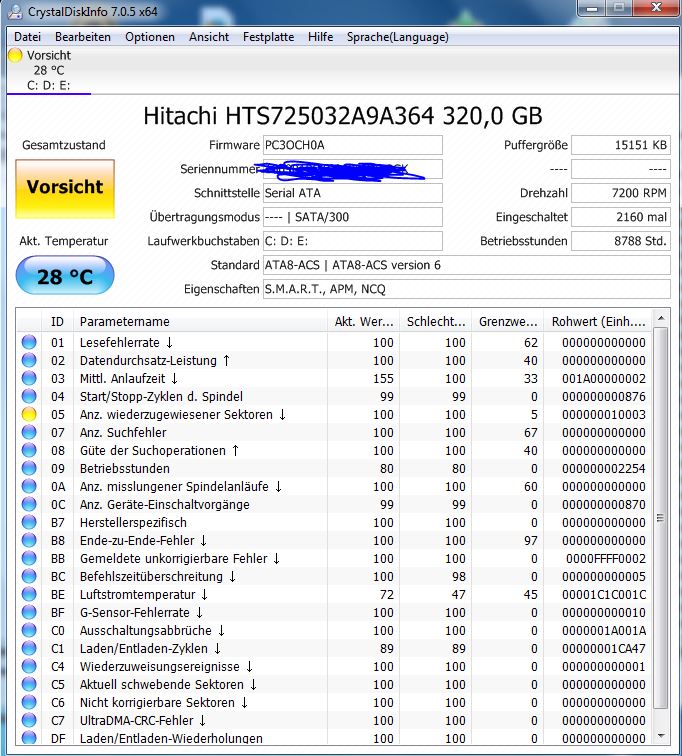Click status icon for UltraDMA-CRC-Fehler row

coord(29,720)
